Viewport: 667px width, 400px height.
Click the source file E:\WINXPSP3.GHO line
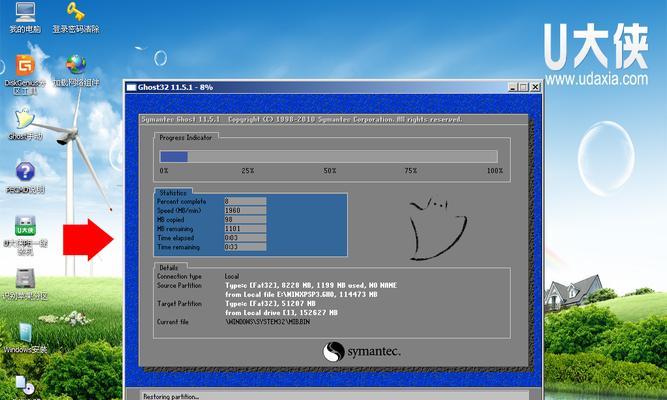click(x=301, y=294)
